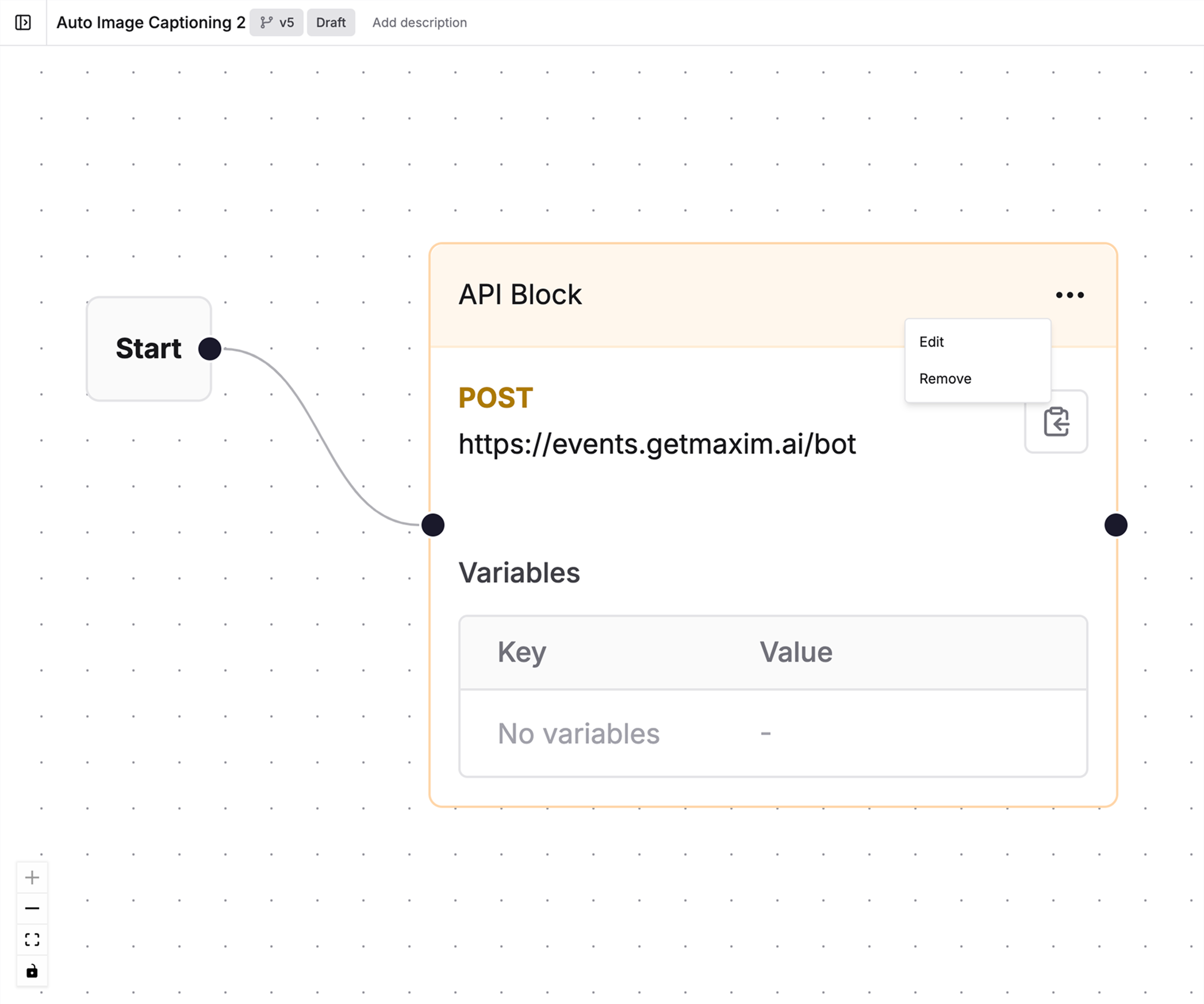Zoom in on the canvas
This screenshot has width=1204, height=1004.
click(x=32, y=877)
